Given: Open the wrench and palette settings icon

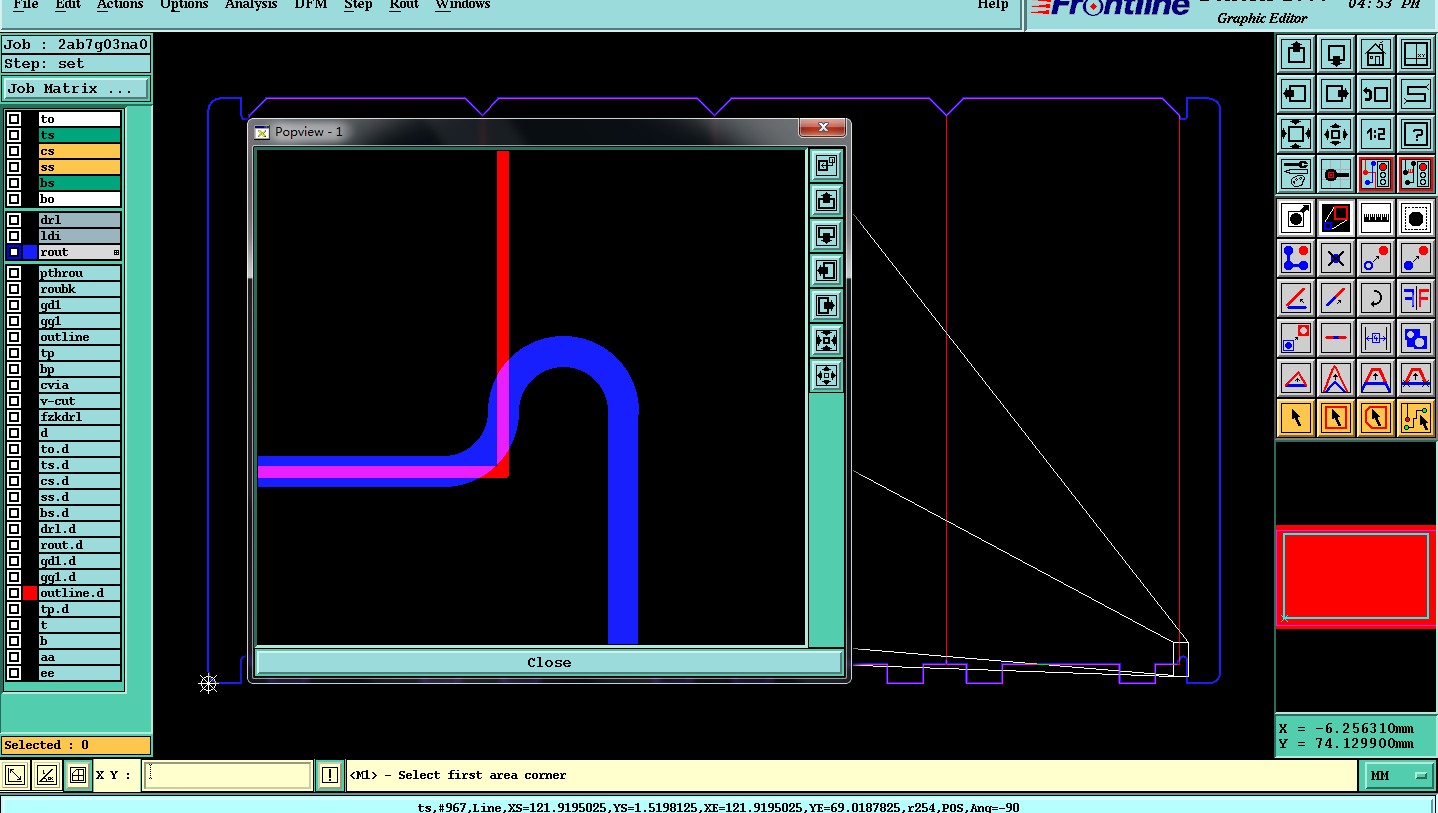Looking at the screenshot, I should click(1296, 174).
